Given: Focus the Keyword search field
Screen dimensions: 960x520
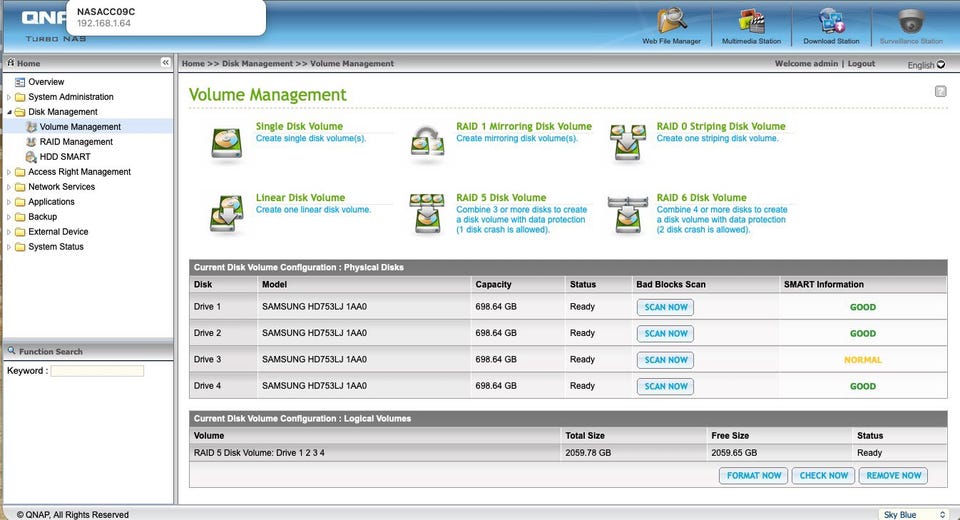Looking at the screenshot, I should pyautogui.click(x=97, y=371).
